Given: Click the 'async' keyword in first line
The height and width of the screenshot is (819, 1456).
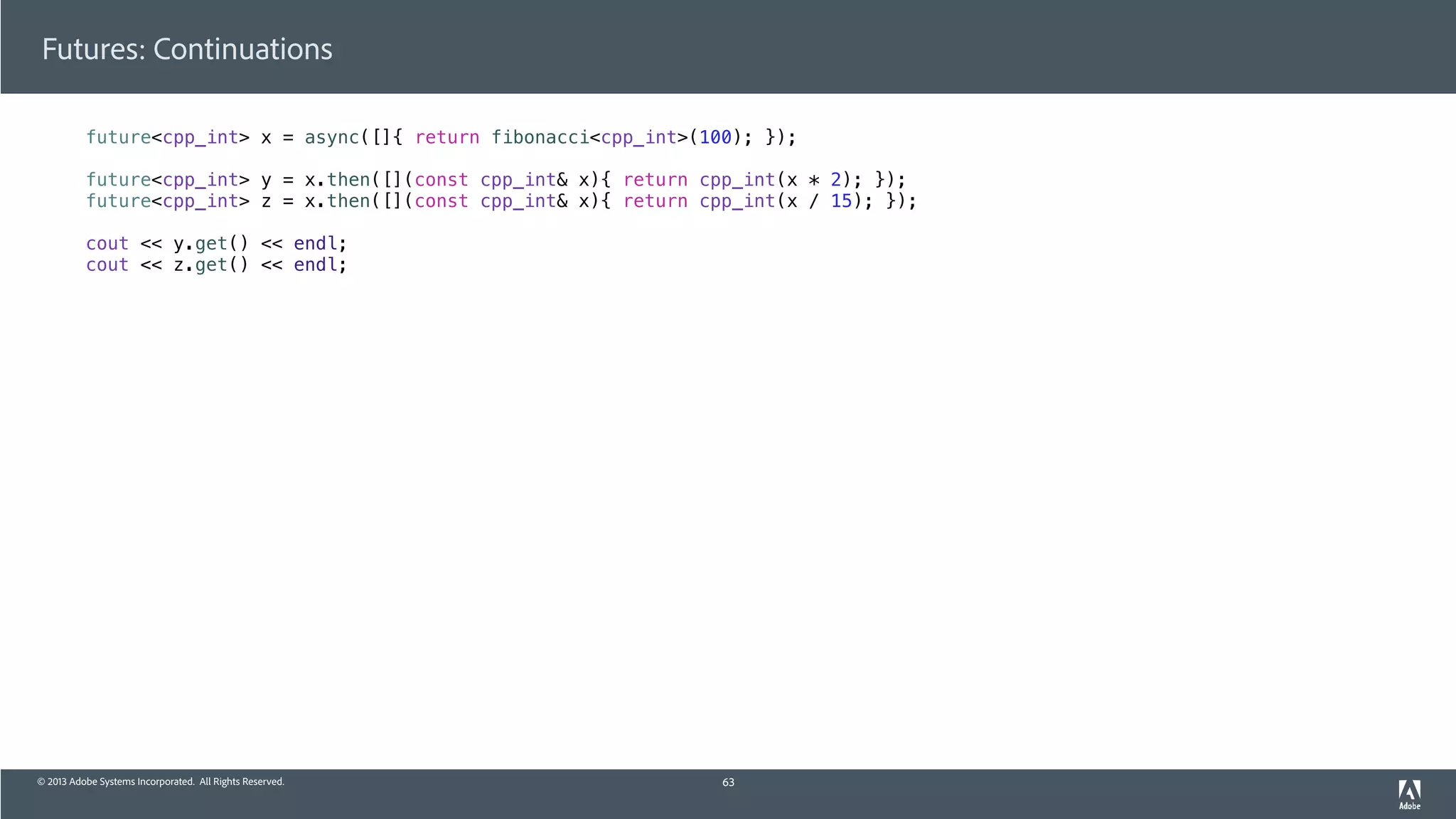Looking at the screenshot, I should [332, 137].
